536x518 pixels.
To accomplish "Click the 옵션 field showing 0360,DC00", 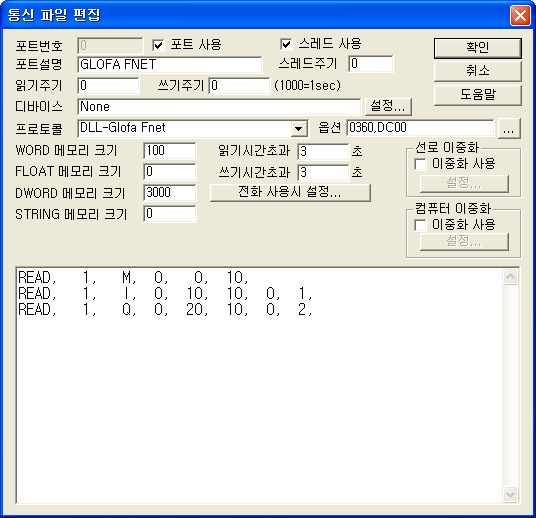I will [x=420, y=128].
